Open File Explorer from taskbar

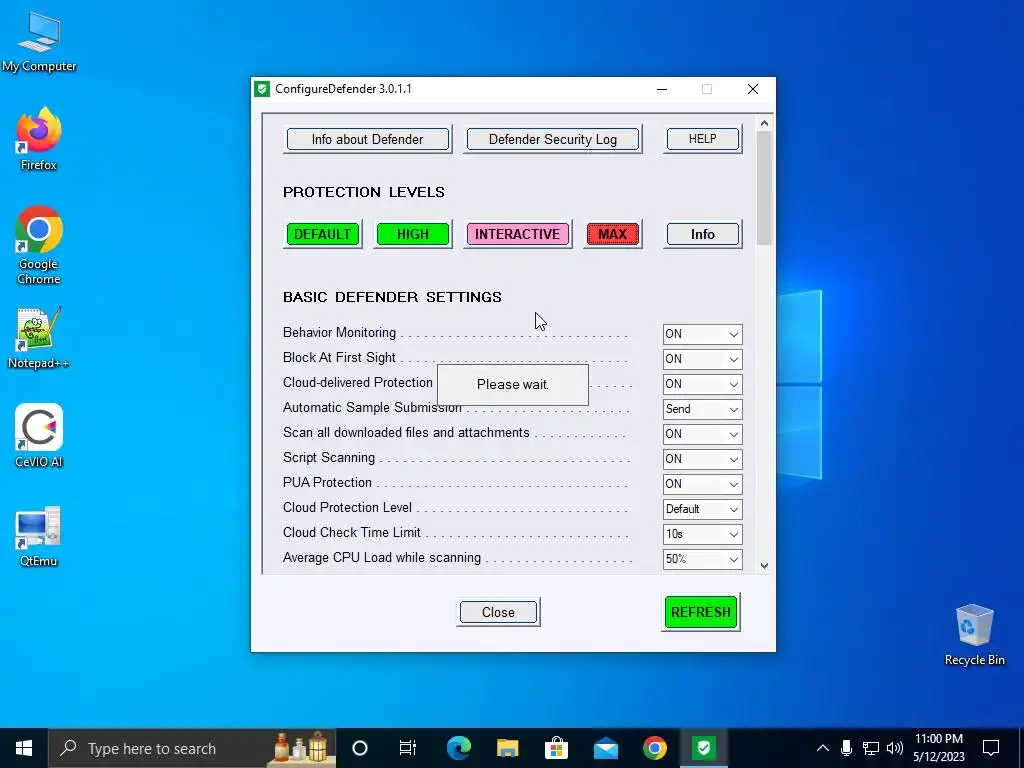pos(507,748)
